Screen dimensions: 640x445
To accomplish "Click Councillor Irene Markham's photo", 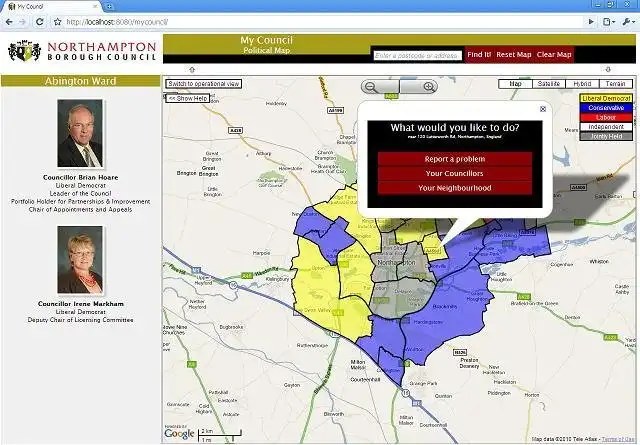I will coord(80,260).
